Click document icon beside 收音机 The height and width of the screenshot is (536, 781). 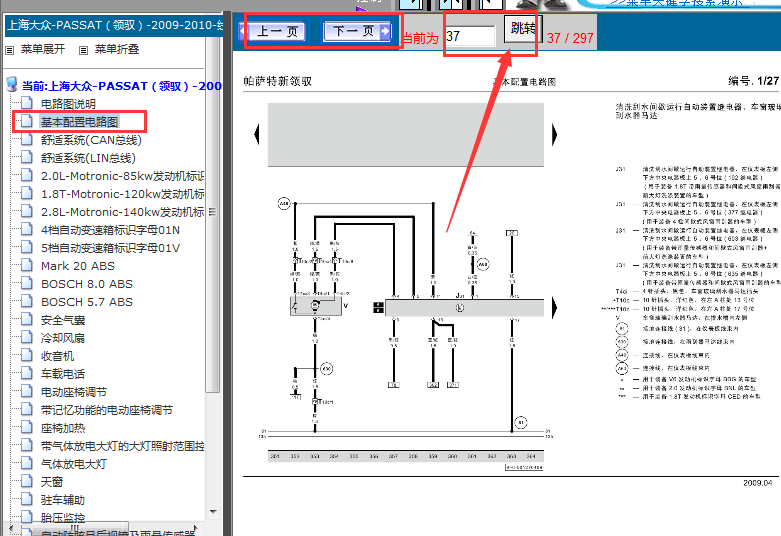point(27,355)
